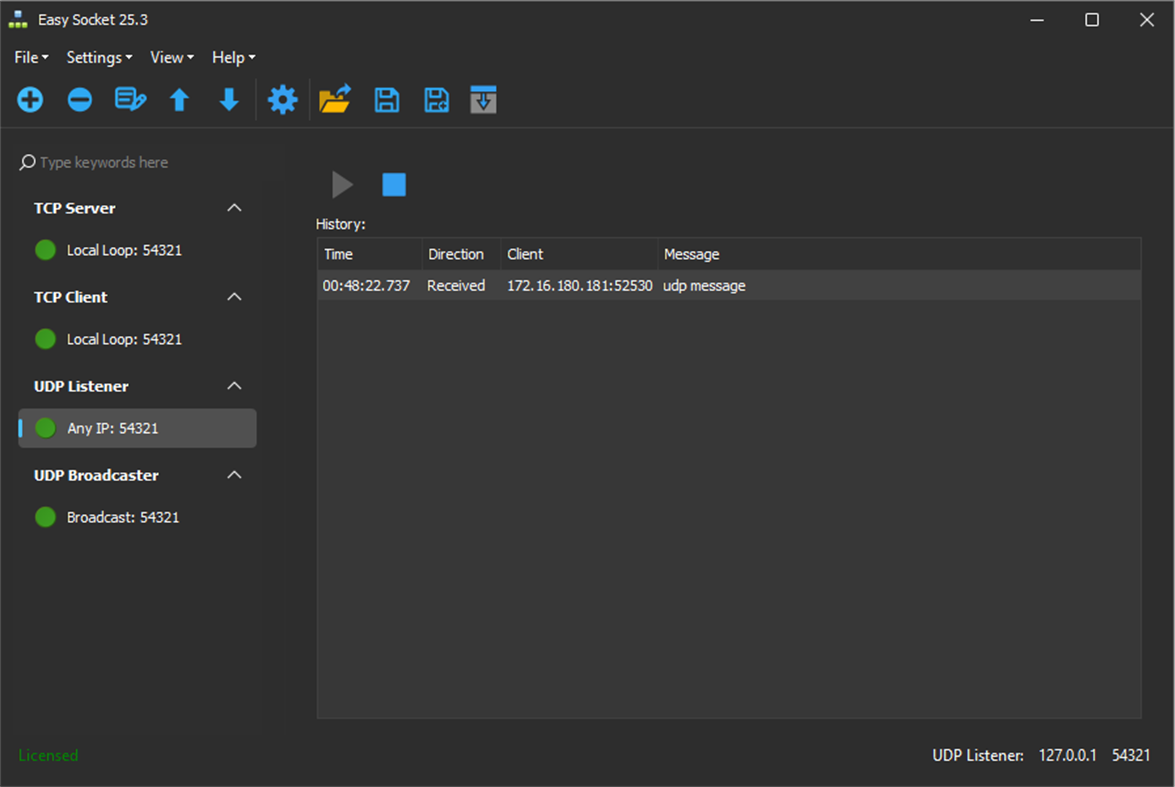This screenshot has width=1175, height=787.
Task: Click the download/import tray icon
Action: click(x=483, y=100)
